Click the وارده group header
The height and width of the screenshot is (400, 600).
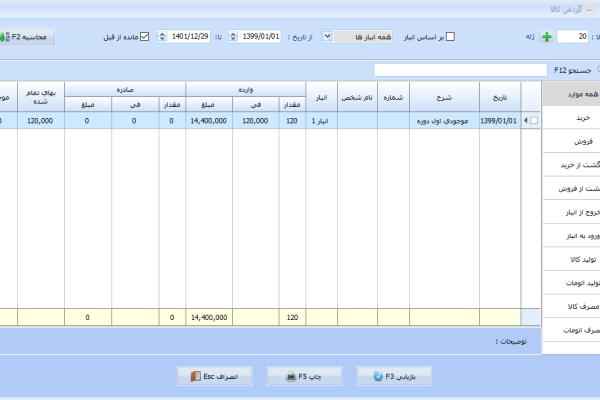pyautogui.click(x=246, y=90)
